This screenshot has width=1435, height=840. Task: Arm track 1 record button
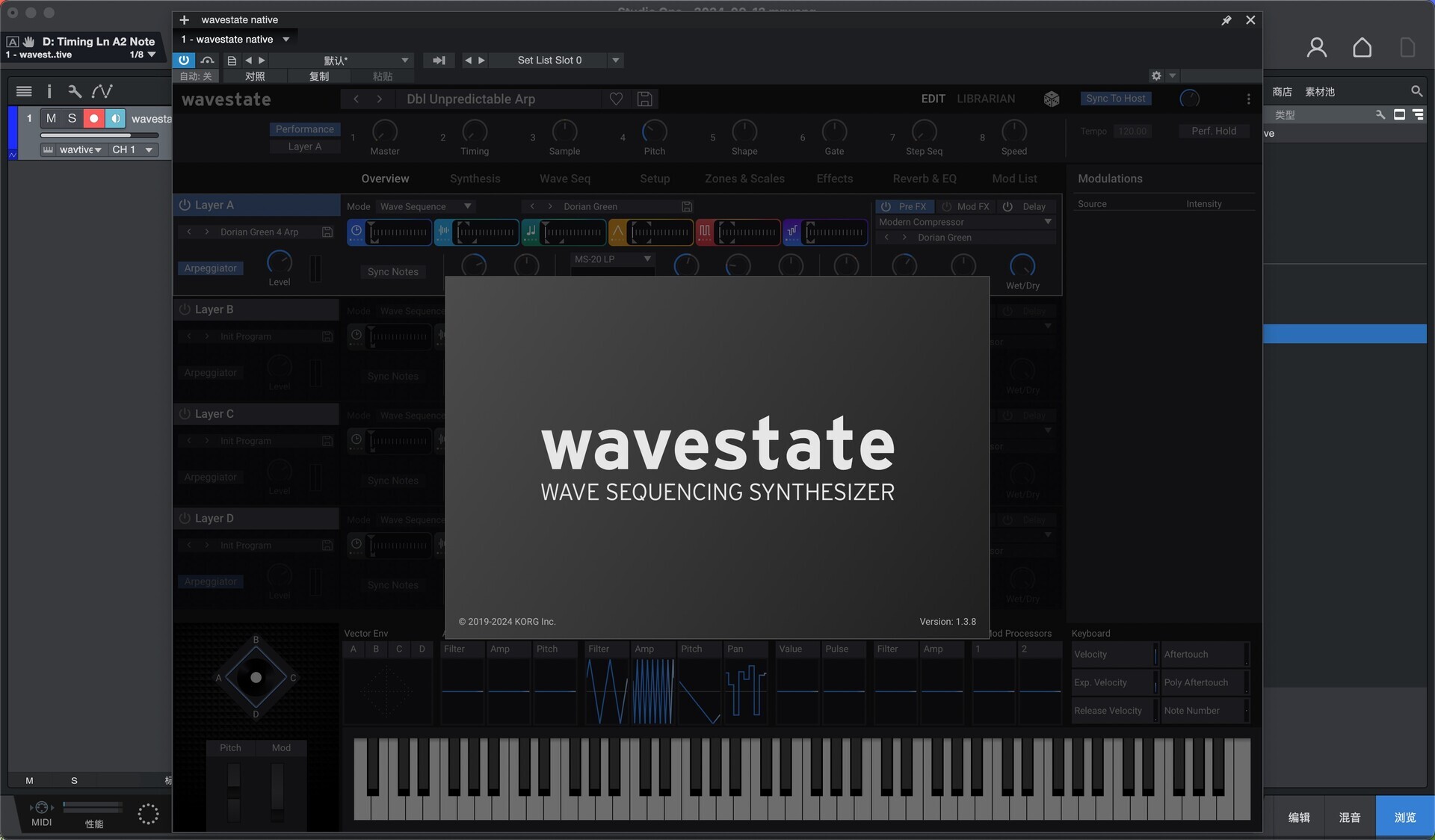tap(93, 118)
